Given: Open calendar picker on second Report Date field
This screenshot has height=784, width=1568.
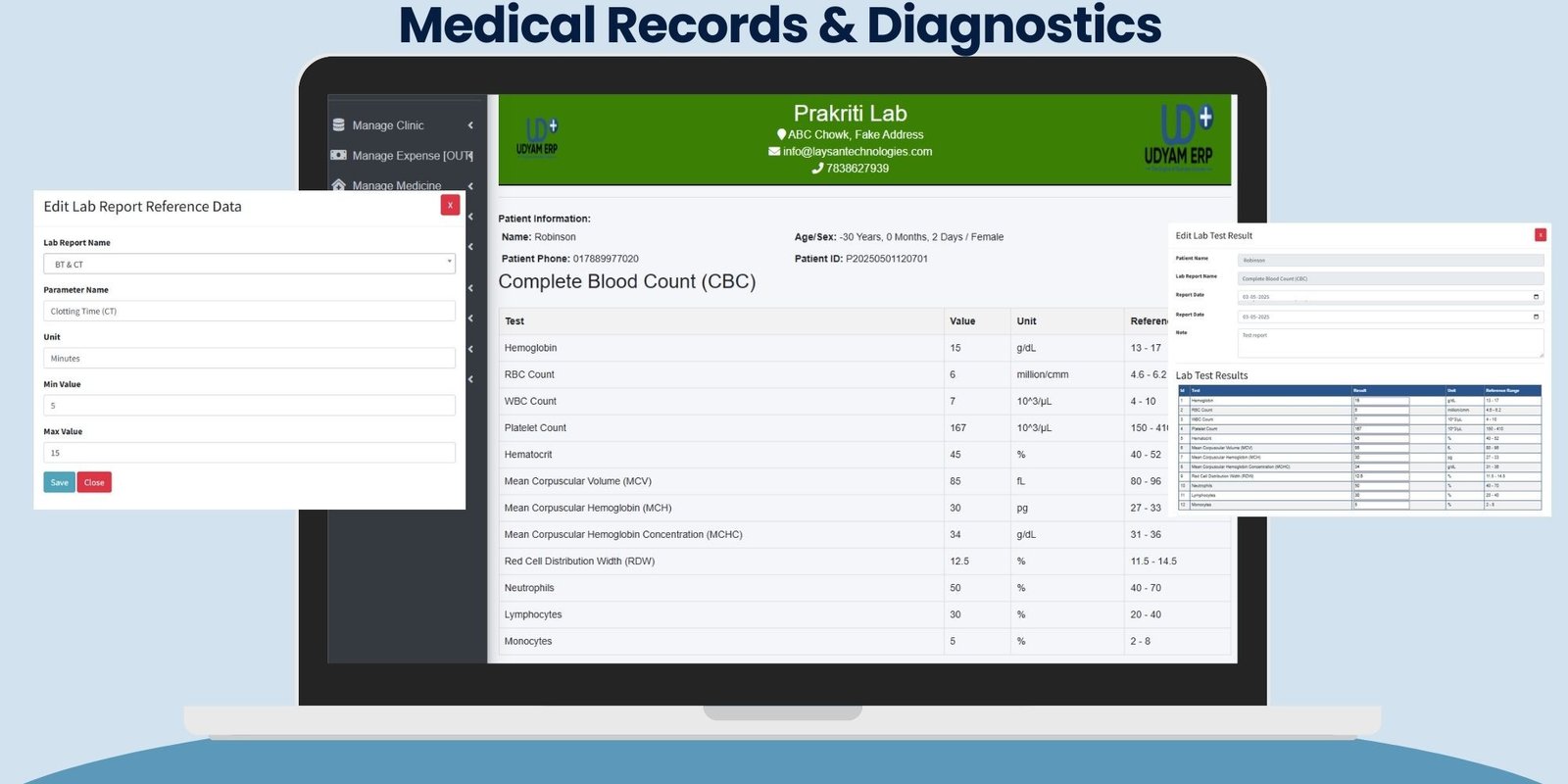Looking at the screenshot, I should [x=1536, y=317].
